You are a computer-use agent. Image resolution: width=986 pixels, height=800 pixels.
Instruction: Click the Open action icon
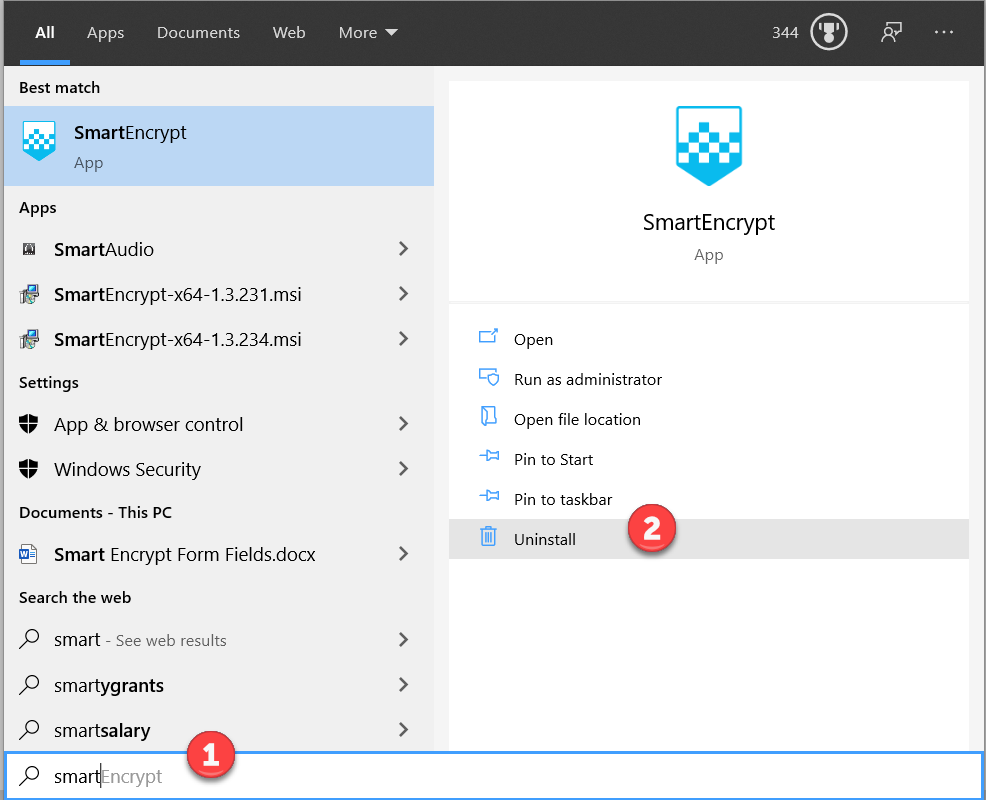[489, 336]
